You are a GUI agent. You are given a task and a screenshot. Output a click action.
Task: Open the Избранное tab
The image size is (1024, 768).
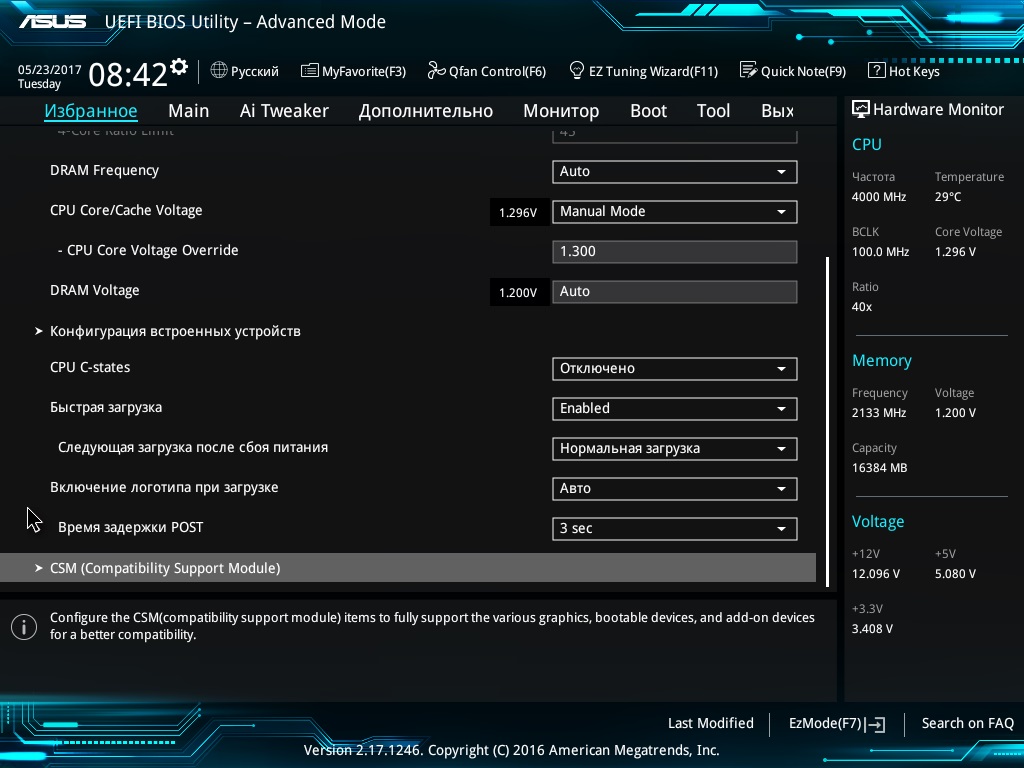pyautogui.click(x=91, y=111)
